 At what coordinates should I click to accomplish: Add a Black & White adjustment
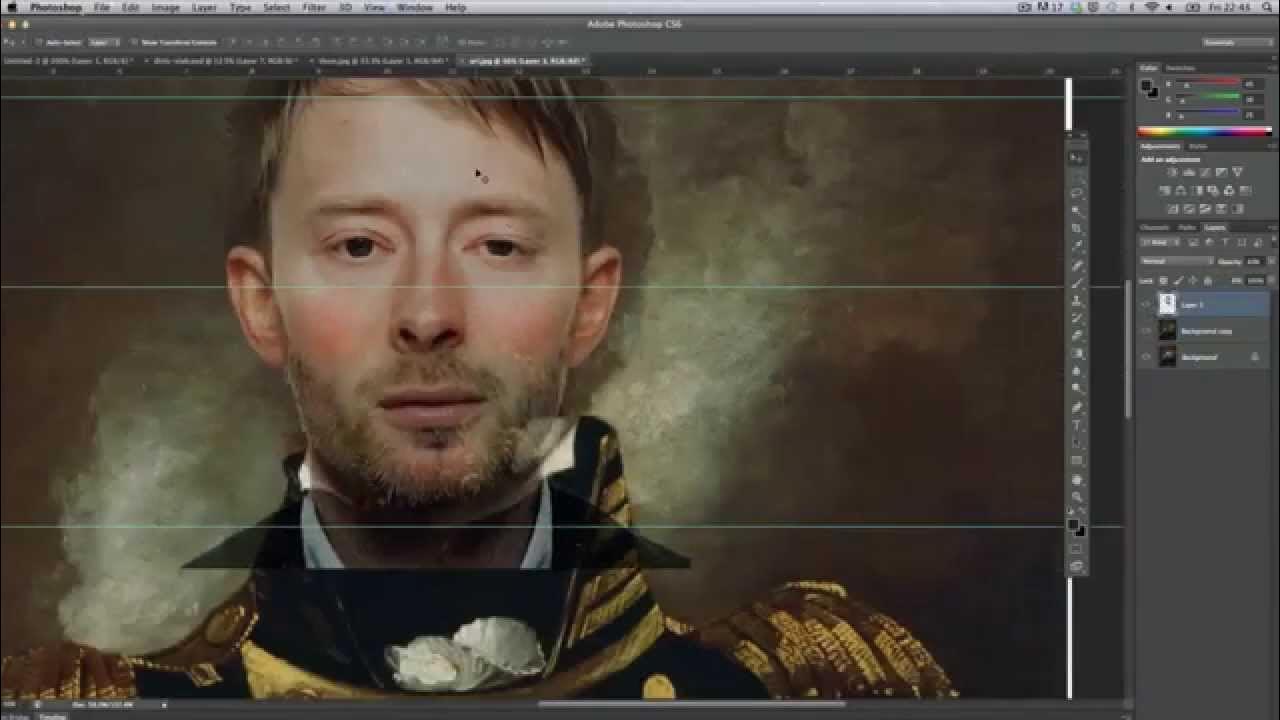click(1196, 190)
